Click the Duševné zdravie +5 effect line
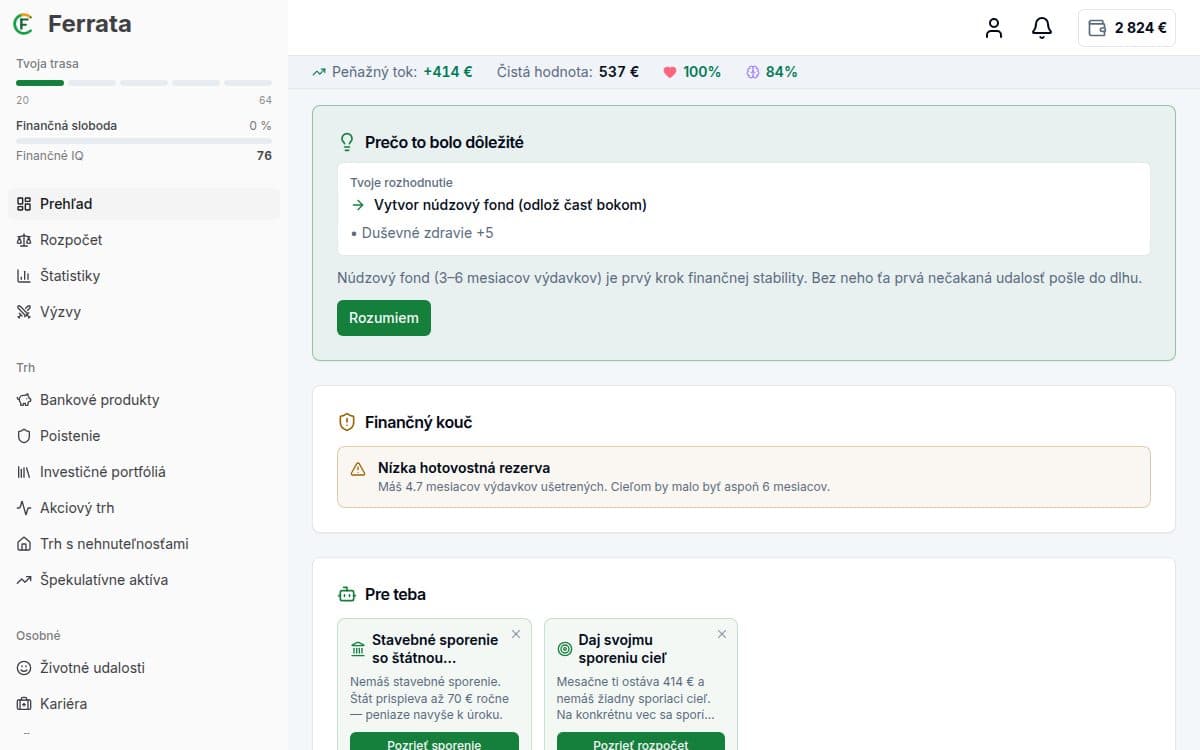The width and height of the screenshot is (1200, 750). point(422,233)
